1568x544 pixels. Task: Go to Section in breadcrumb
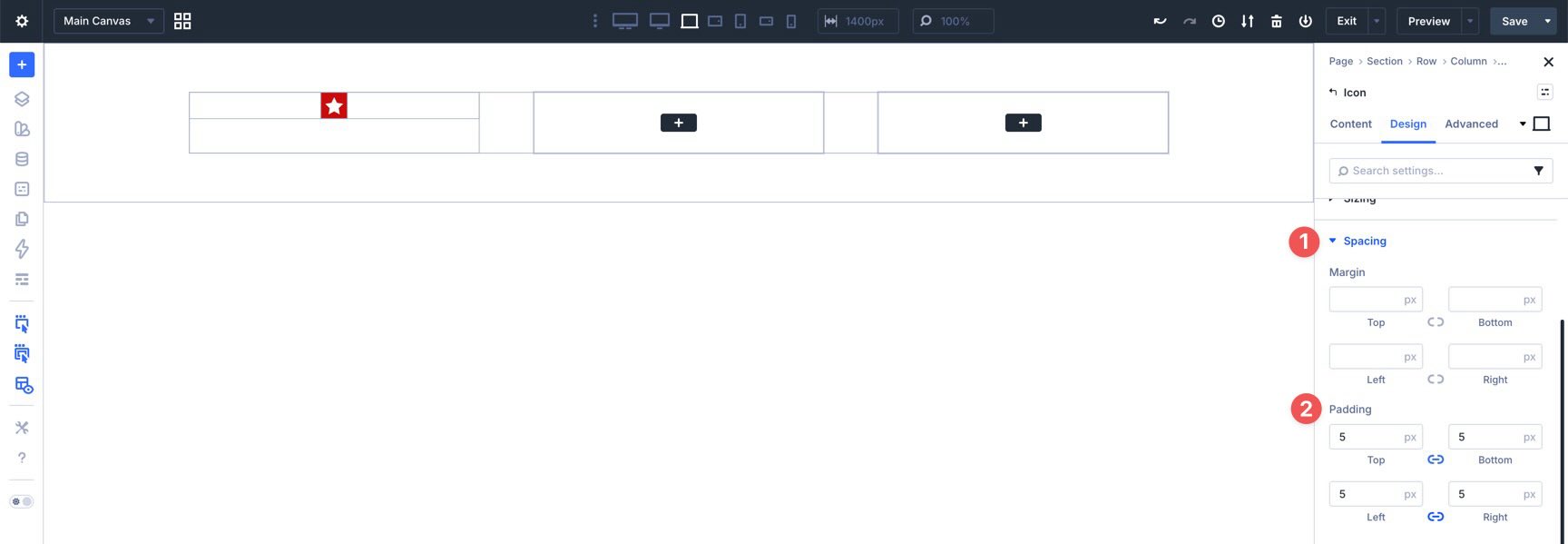pyautogui.click(x=1384, y=62)
